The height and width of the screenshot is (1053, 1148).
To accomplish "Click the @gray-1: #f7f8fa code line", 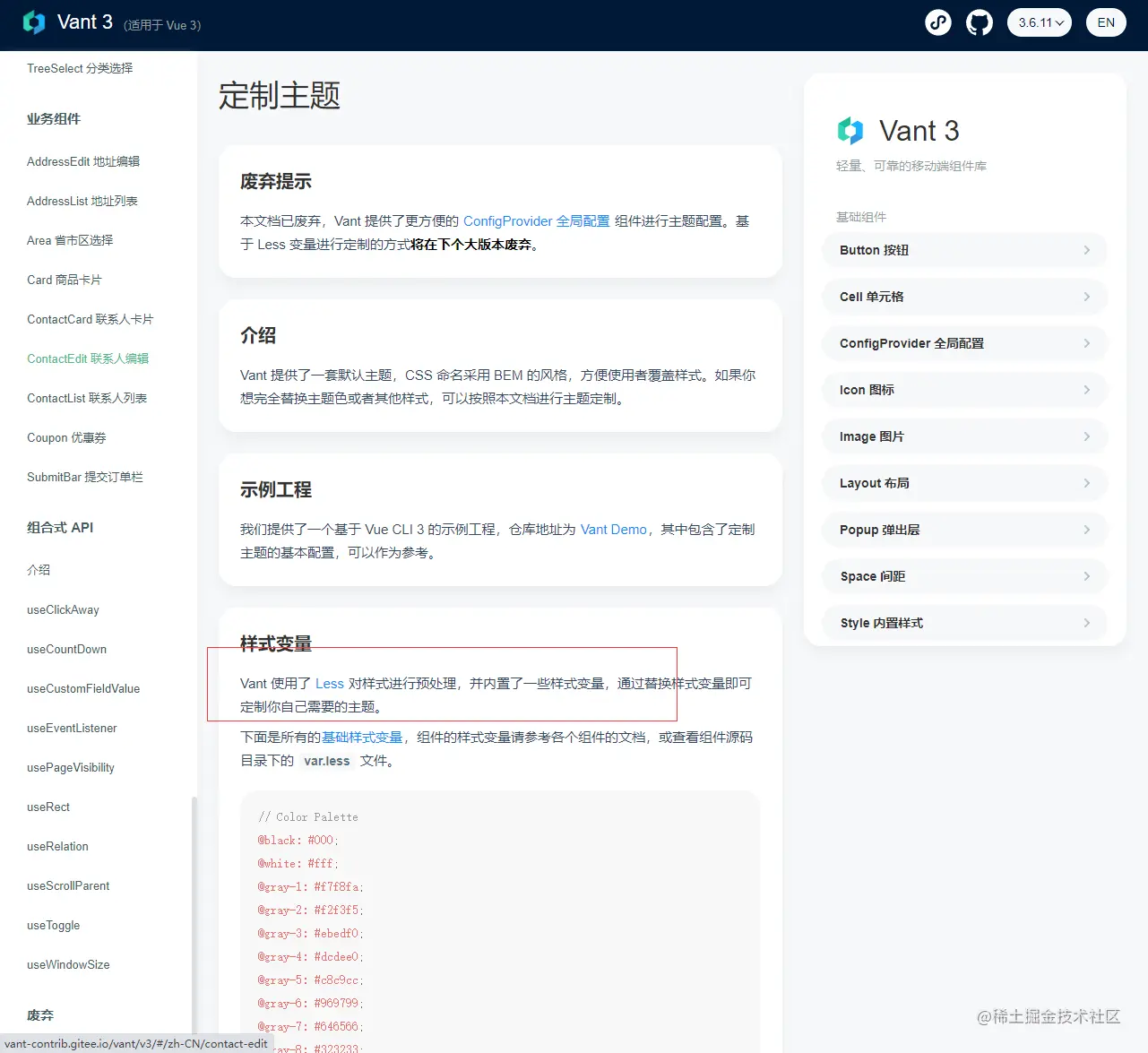I will click(311, 886).
